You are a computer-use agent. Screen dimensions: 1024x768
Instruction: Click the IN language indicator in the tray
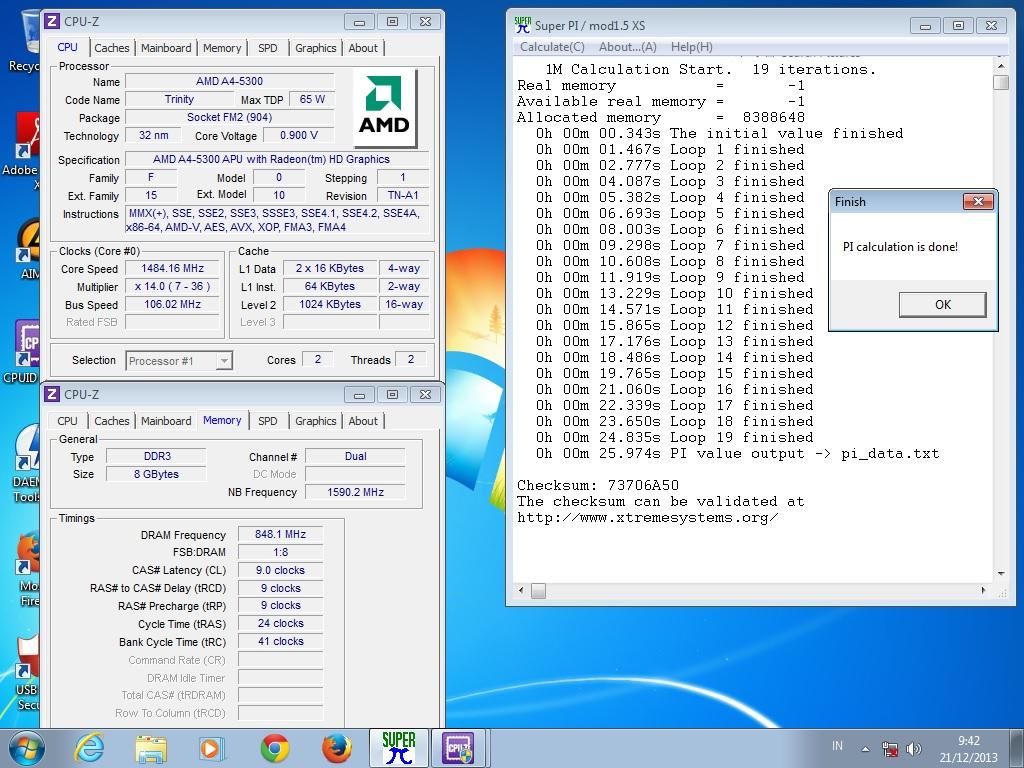(x=837, y=746)
